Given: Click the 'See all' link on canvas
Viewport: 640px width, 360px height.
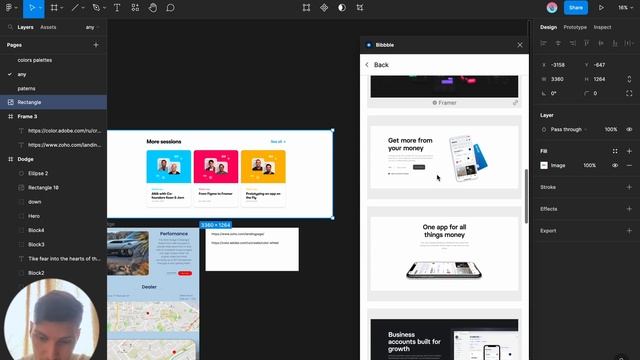Looking at the screenshot, I should click(278, 142).
